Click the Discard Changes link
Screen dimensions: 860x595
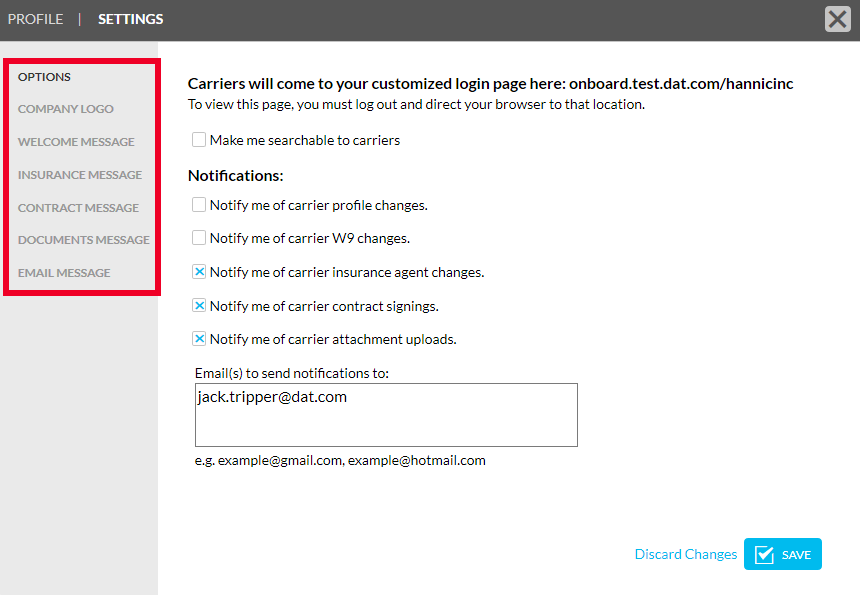pyautogui.click(x=686, y=553)
